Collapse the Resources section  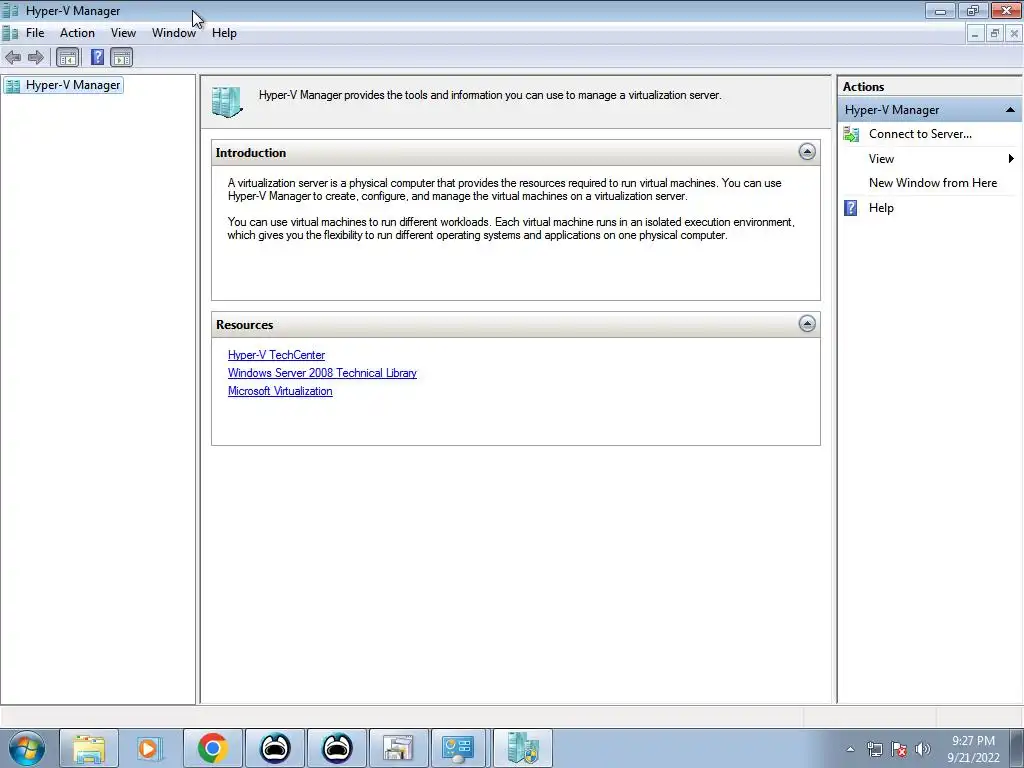(x=807, y=324)
